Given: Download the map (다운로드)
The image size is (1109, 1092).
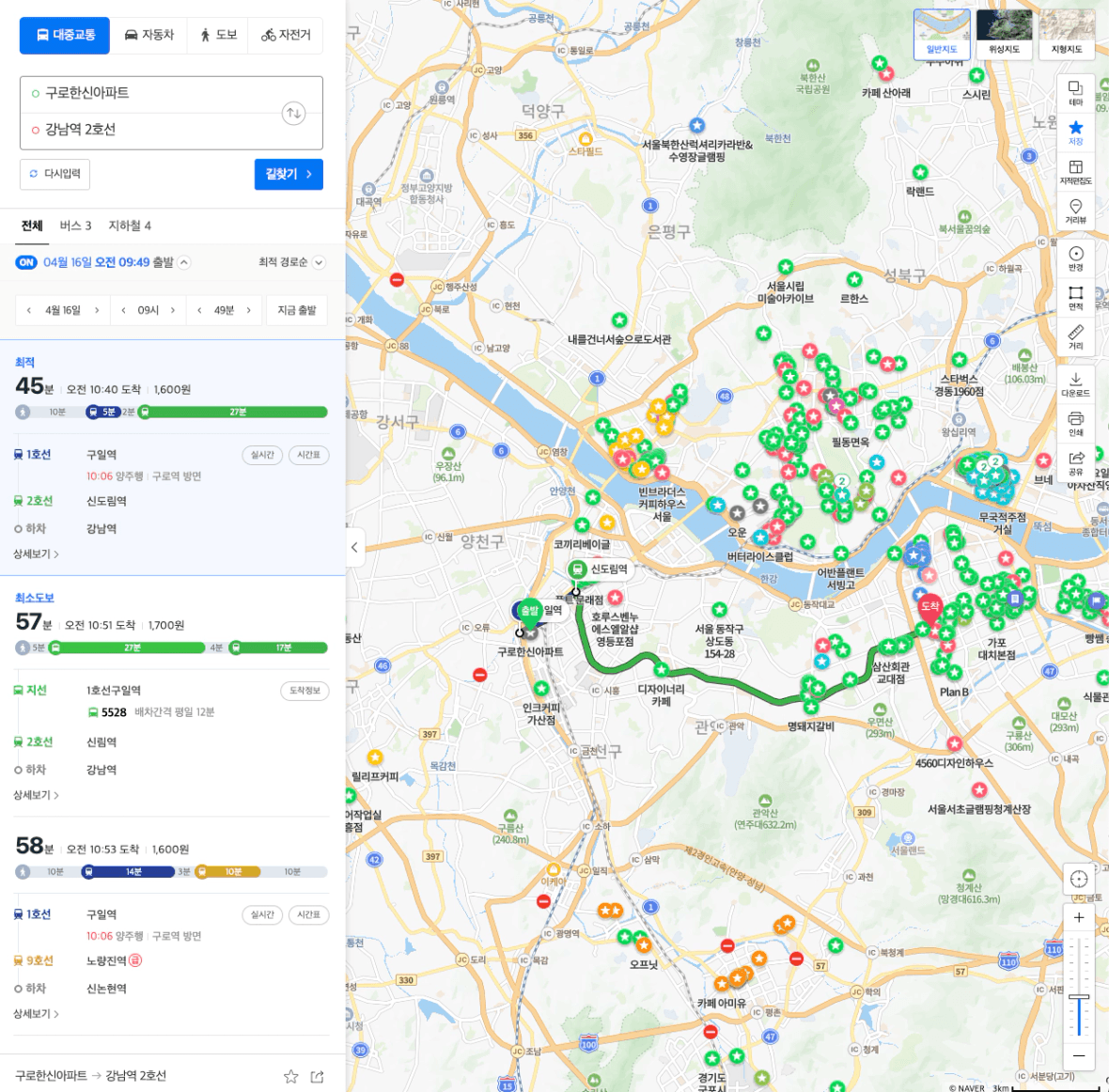Looking at the screenshot, I should 1076,384.
